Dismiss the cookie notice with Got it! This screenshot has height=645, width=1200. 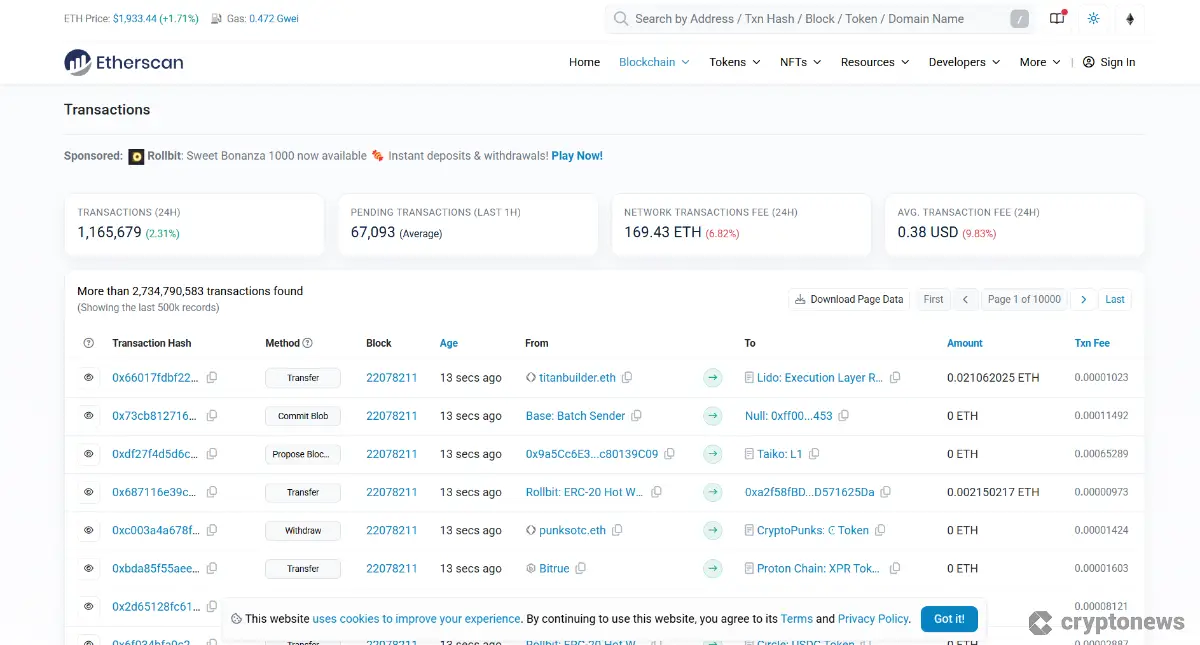(948, 618)
